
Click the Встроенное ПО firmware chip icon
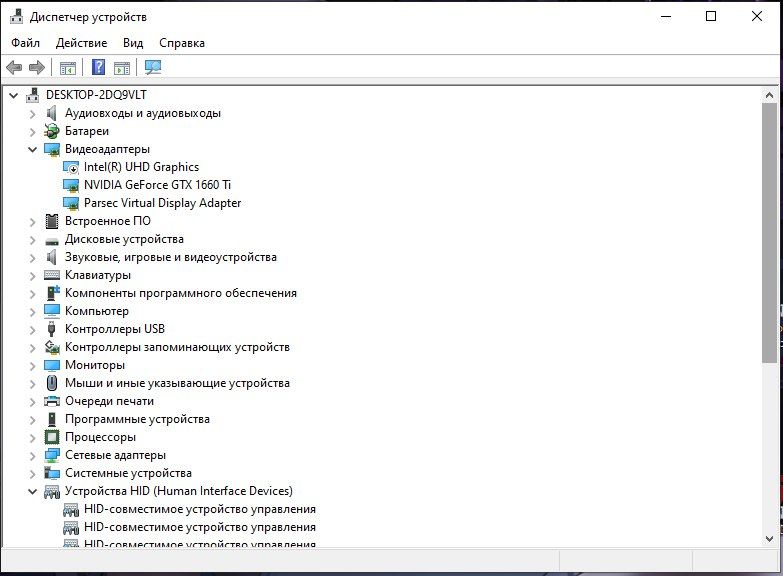52,221
